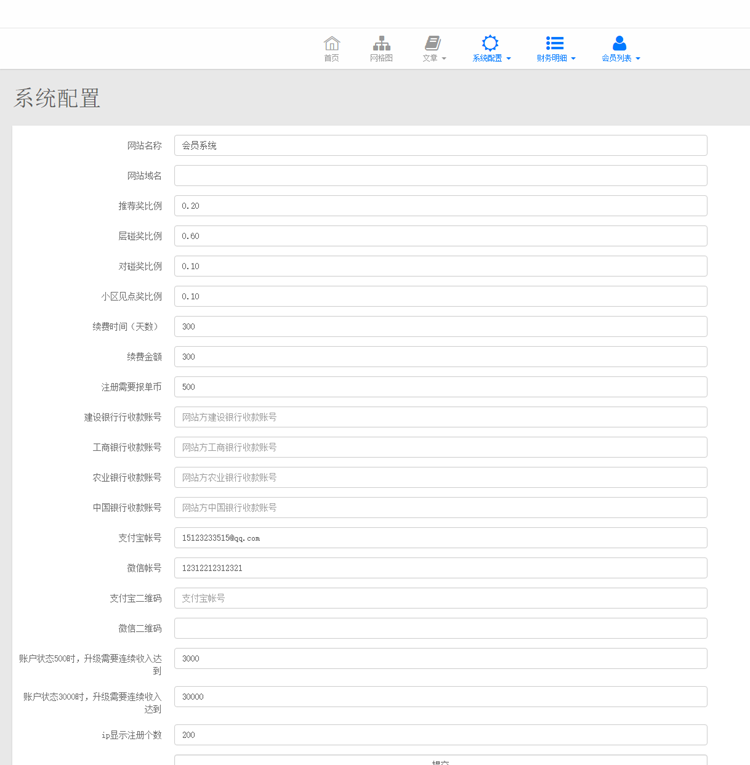Click the 网站名称 label
750x765 pixels.
pos(144,145)
